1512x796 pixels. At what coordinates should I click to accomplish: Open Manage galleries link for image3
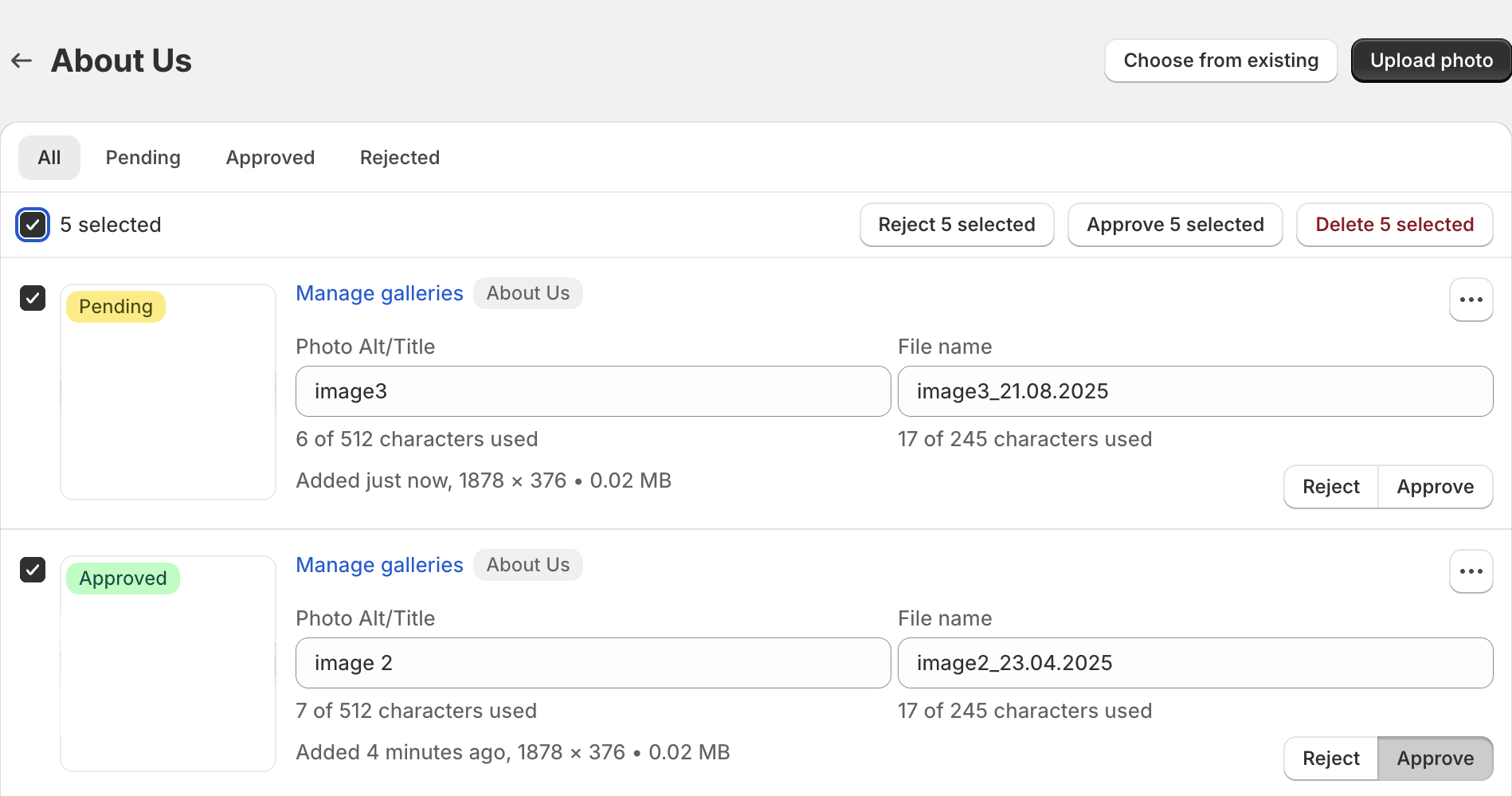pyautogui.click(x=379, y=293)
